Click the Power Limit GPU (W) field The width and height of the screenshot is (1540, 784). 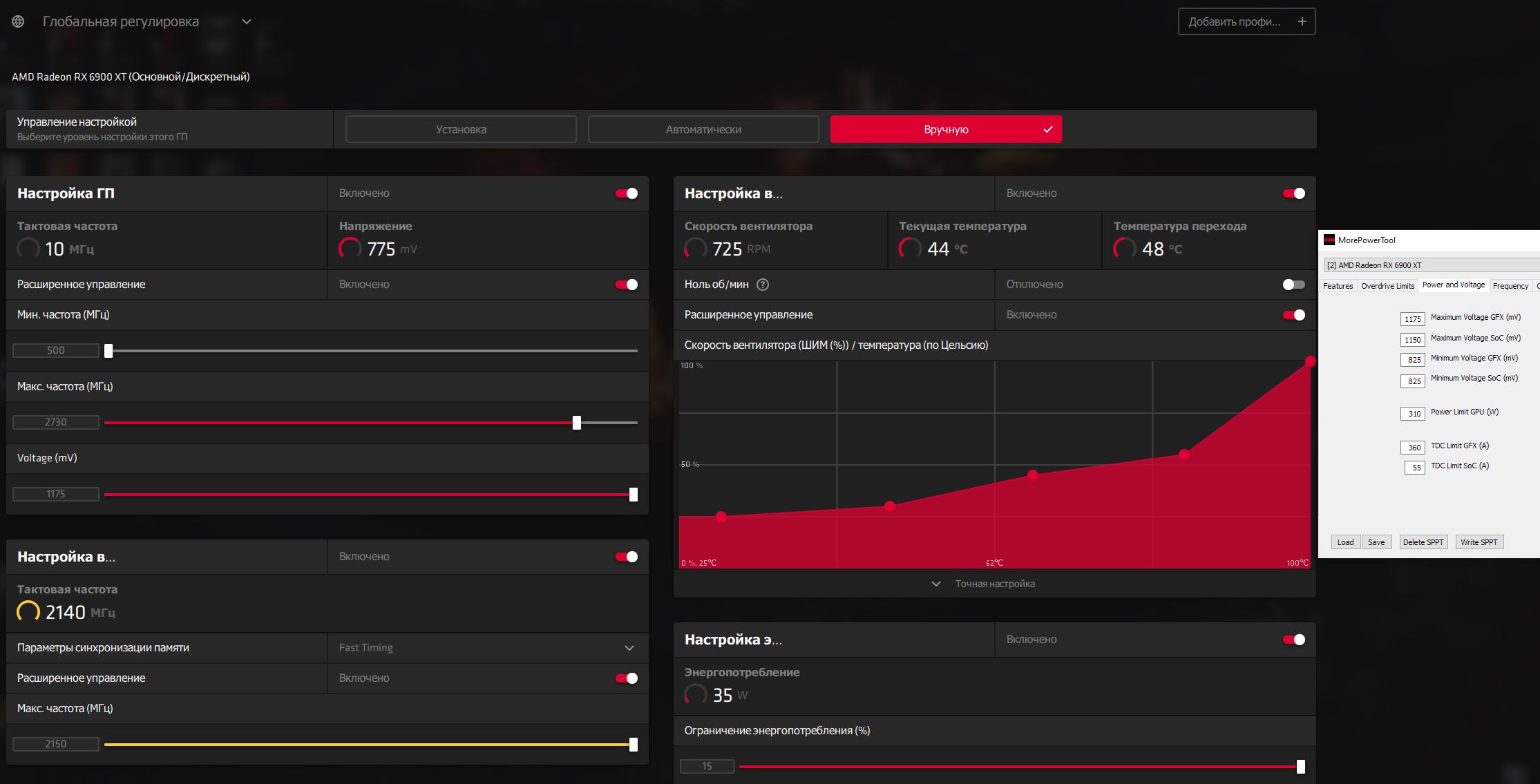click(1413, 414)
